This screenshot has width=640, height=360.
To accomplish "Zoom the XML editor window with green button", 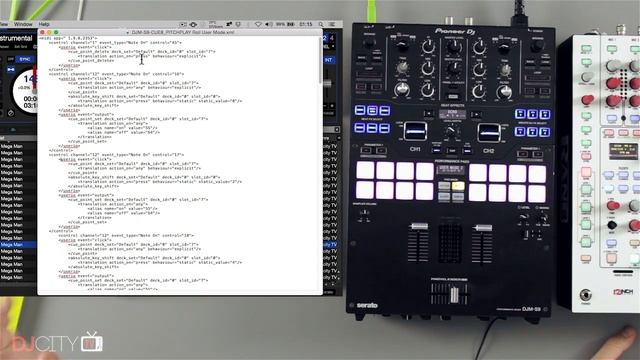I will click(56, 32).
